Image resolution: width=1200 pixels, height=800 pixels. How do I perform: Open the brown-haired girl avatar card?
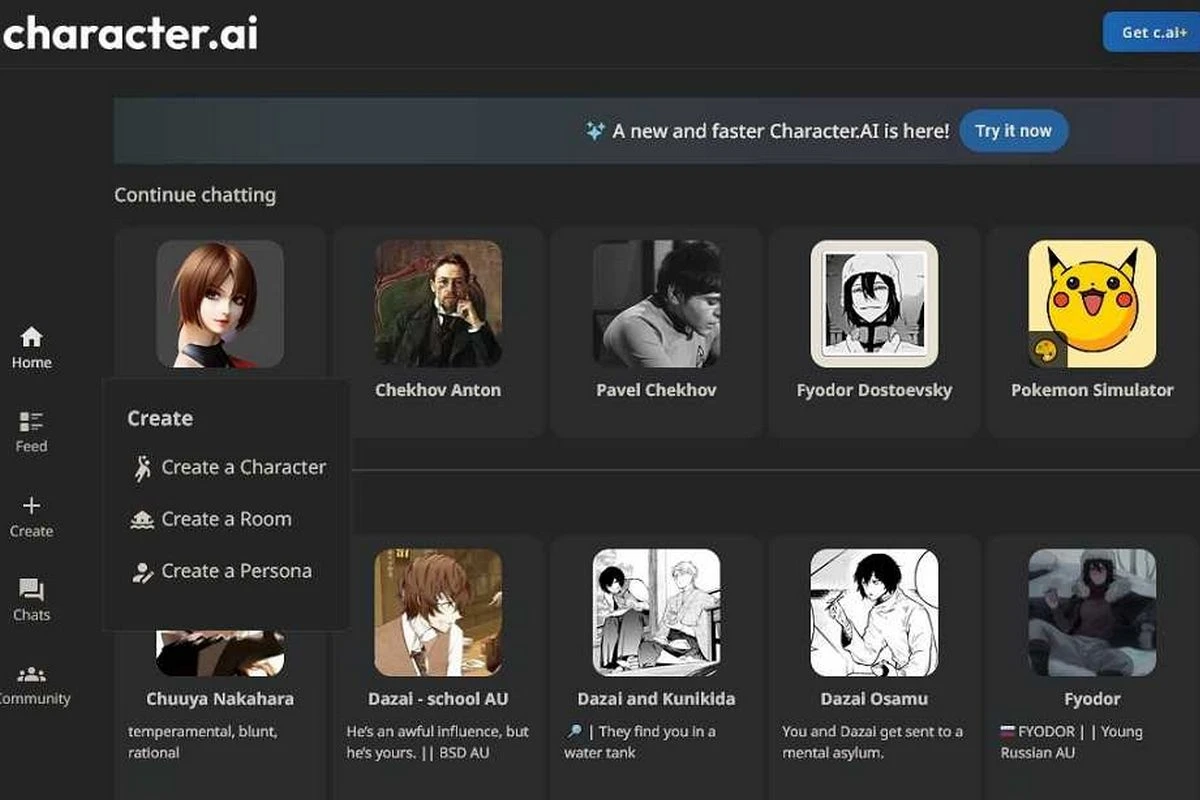tap(220, 304)
